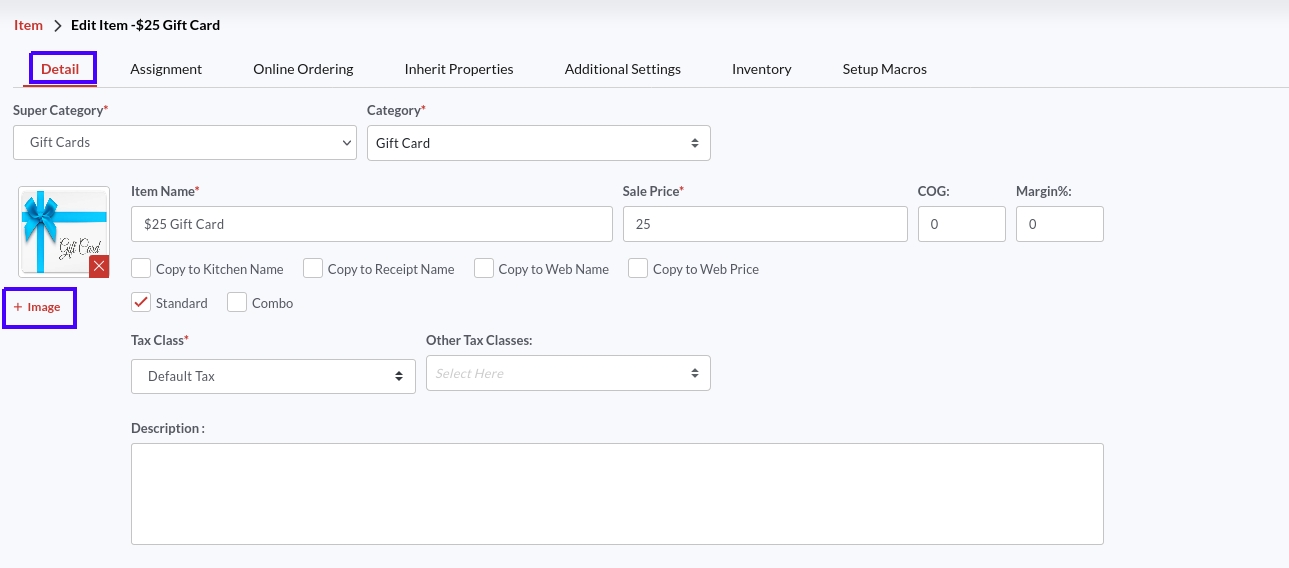
Task: Return to Item via breadcrumb link
Action: 28,25
